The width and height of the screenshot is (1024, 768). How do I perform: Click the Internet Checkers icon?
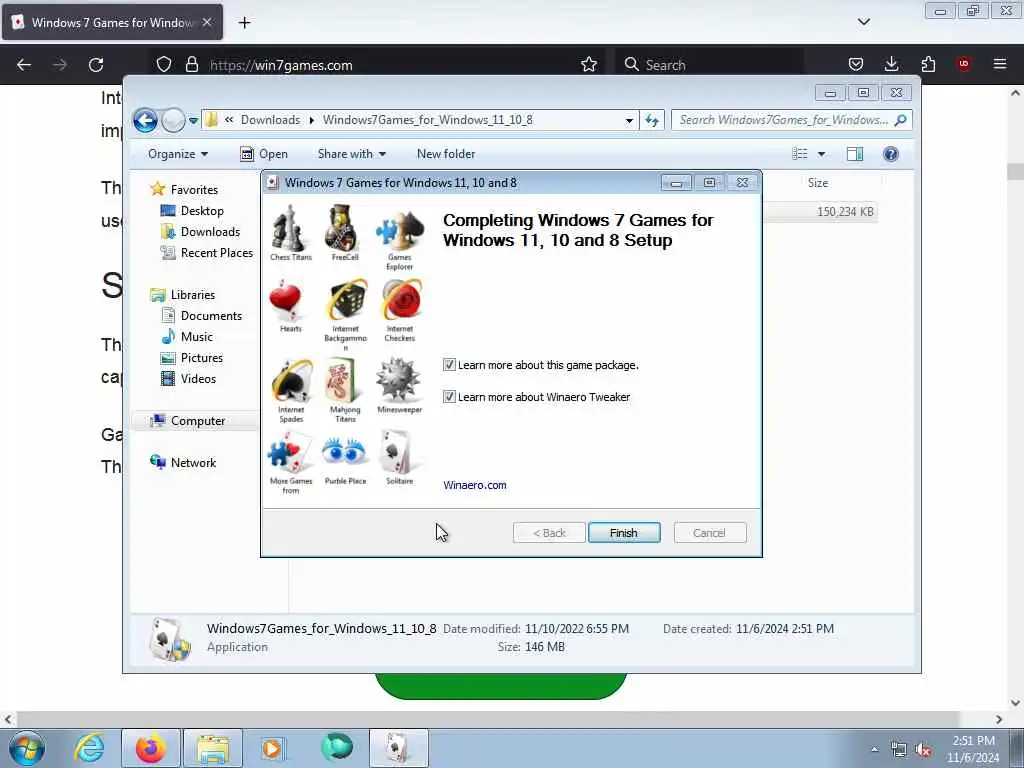pos(402,300)
